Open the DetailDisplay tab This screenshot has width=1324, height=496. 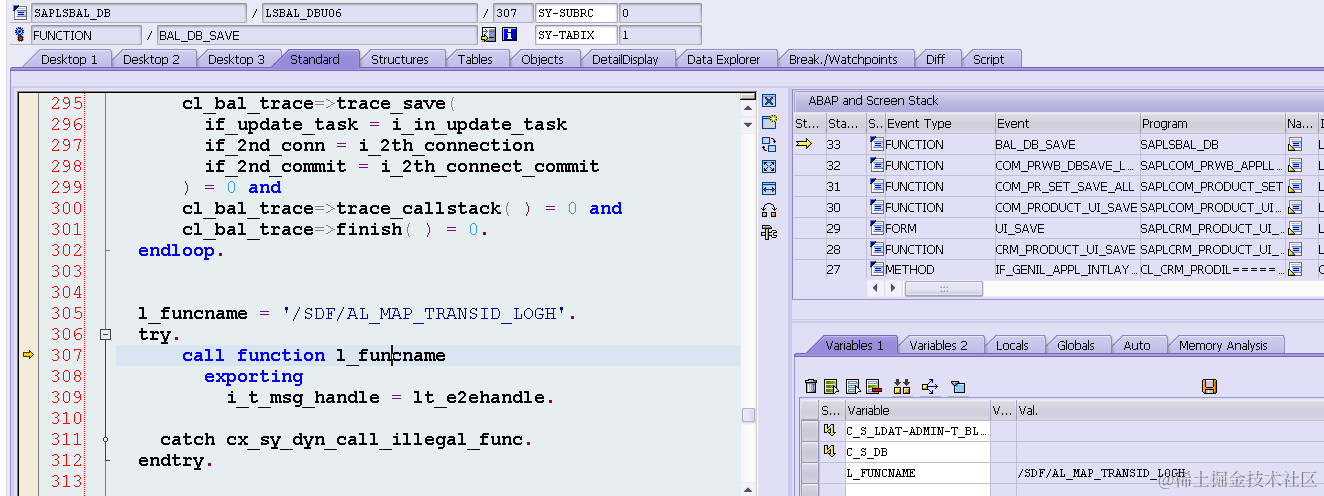pyautogui.click(x=625, y=59)
